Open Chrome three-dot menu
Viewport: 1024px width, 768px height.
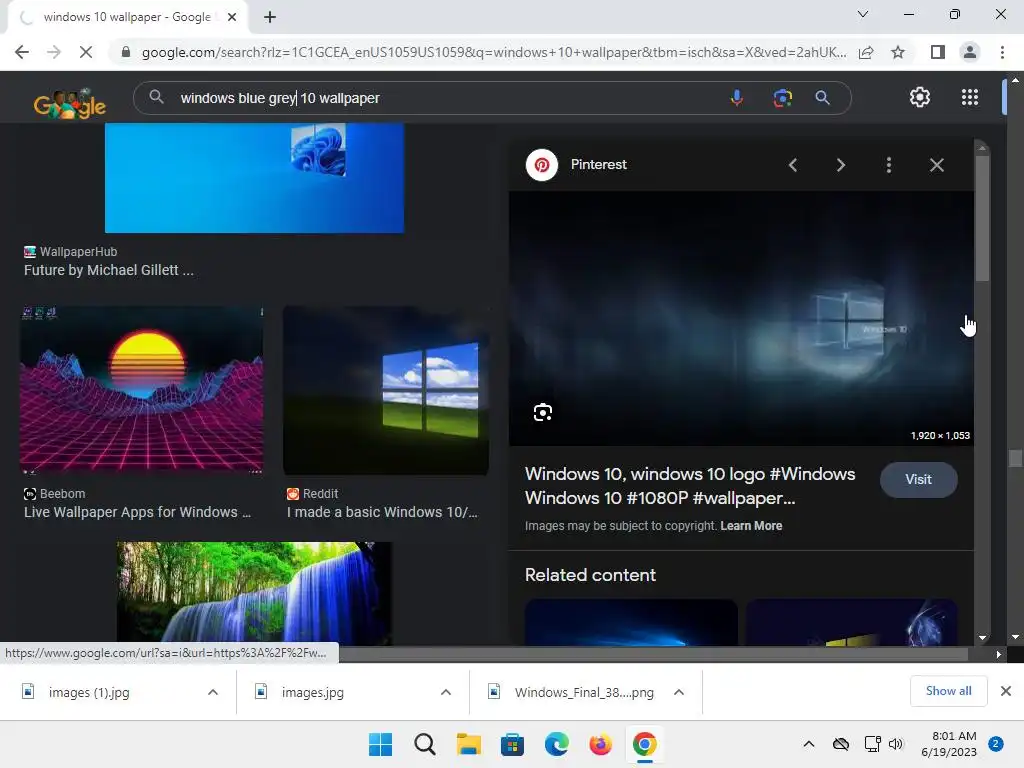click(1002, 52)
